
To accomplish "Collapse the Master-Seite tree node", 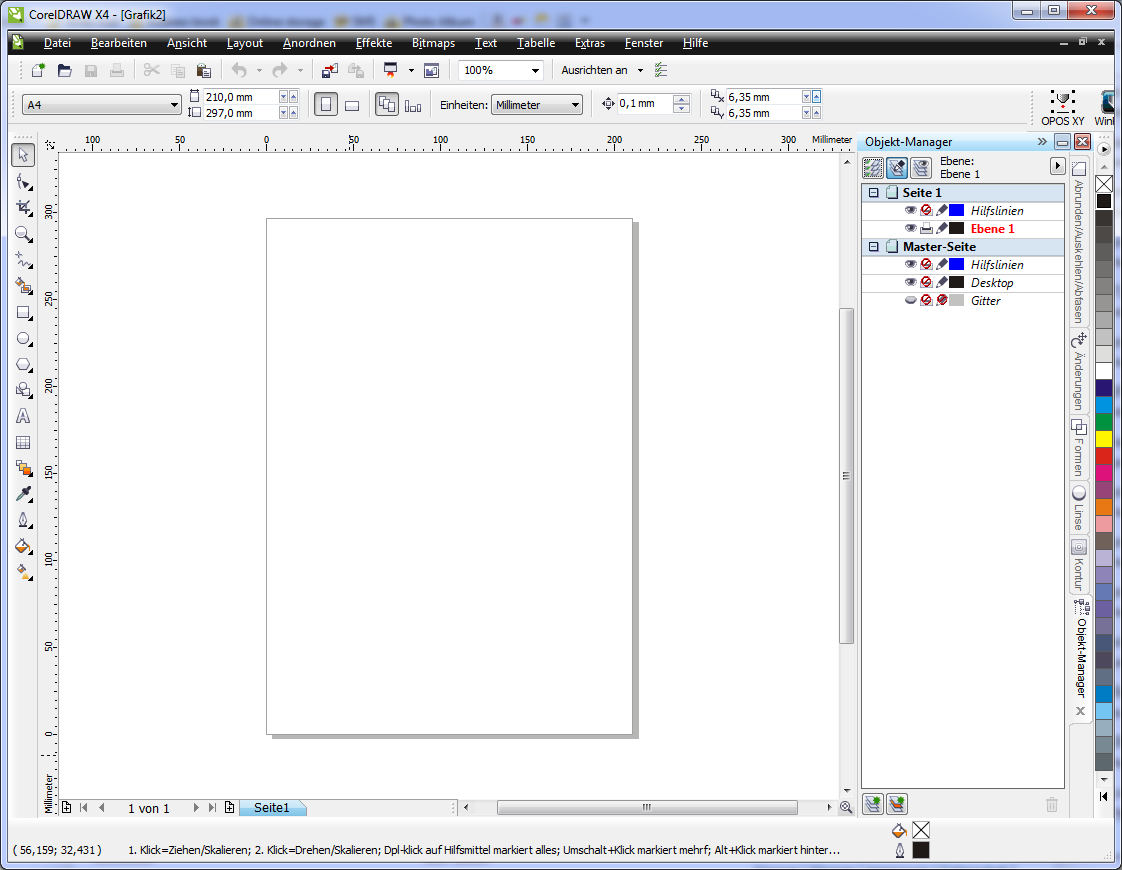I will coord(873,247).
